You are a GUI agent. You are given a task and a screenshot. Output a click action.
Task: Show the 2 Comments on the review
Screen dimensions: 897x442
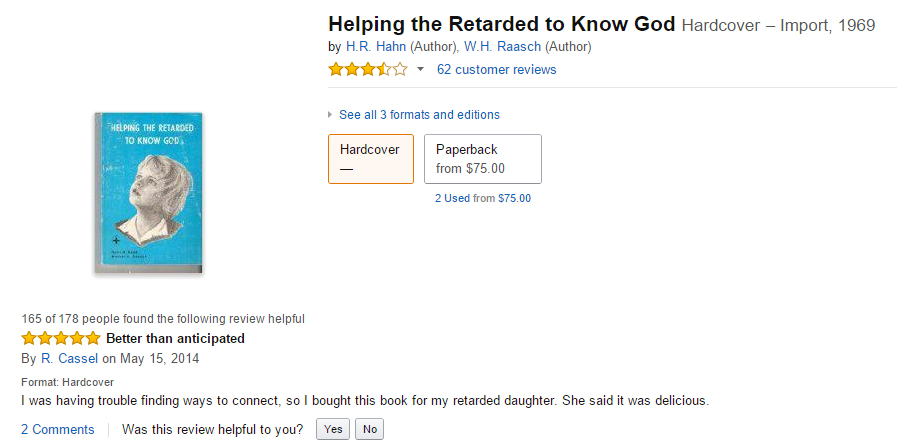coord(58,429)
